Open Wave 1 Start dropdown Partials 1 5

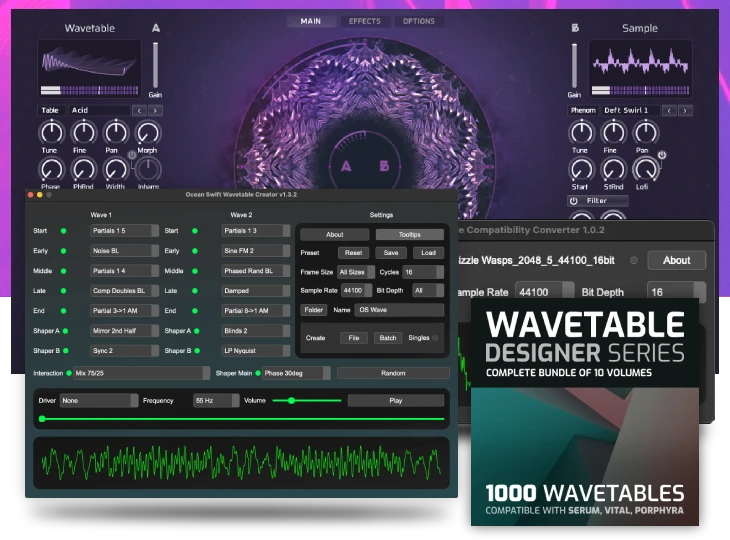tap(124, 230)
